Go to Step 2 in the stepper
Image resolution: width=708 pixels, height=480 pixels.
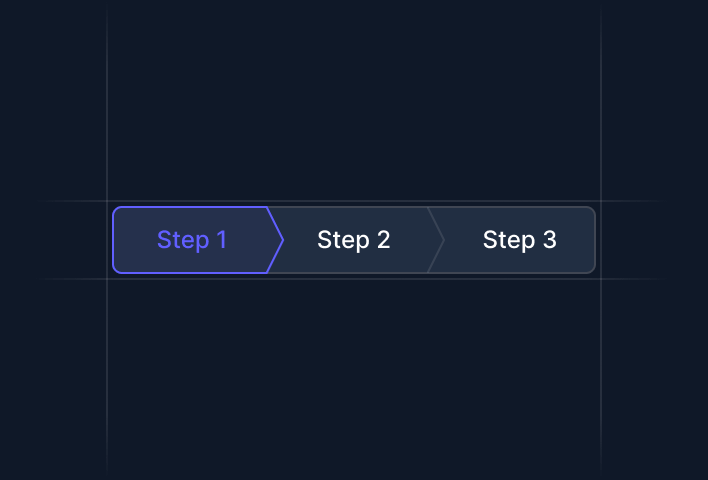click(x=353, y=240)
